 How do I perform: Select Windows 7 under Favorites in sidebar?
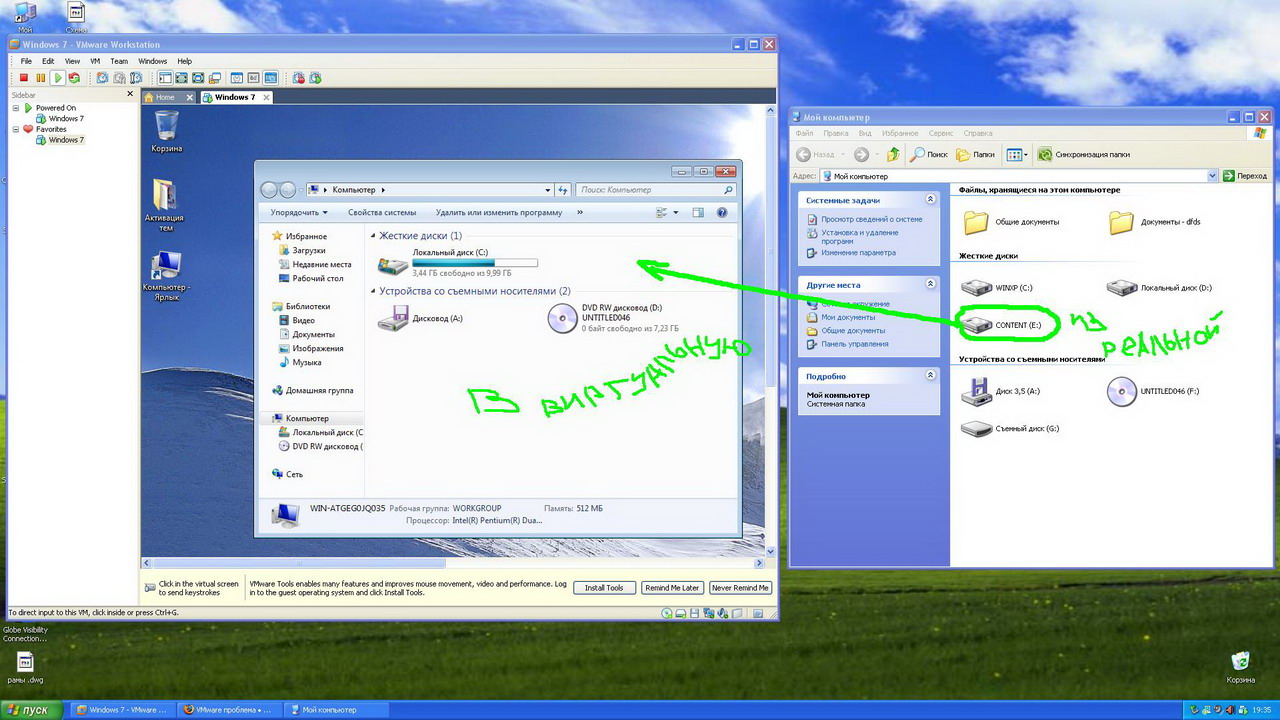60,140
